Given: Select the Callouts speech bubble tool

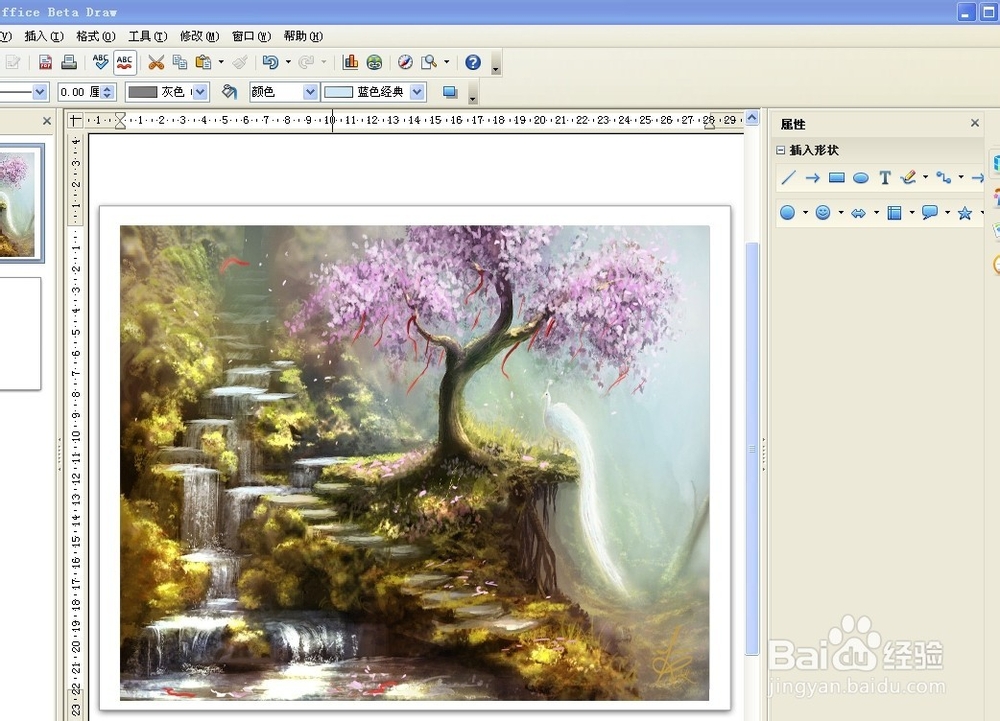Looking at the screenshot, I should tap(930, 213).
